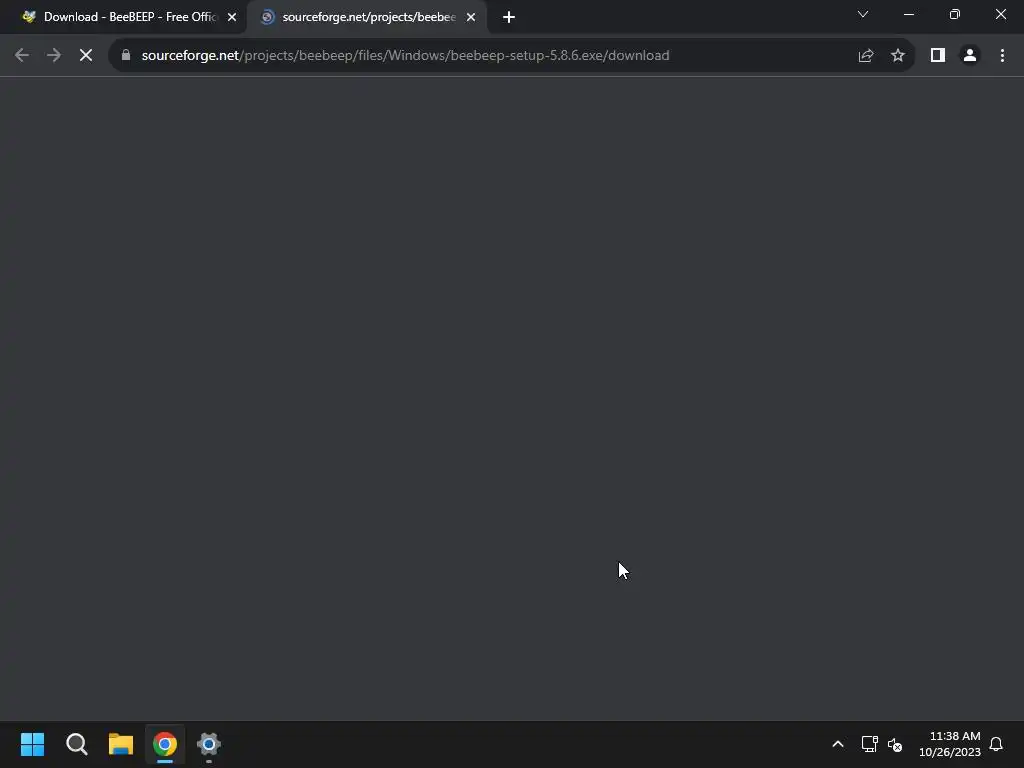Click the sourceforge.net address bar URL
This screenshot has height=768, width=1024.
coord(405,56)
